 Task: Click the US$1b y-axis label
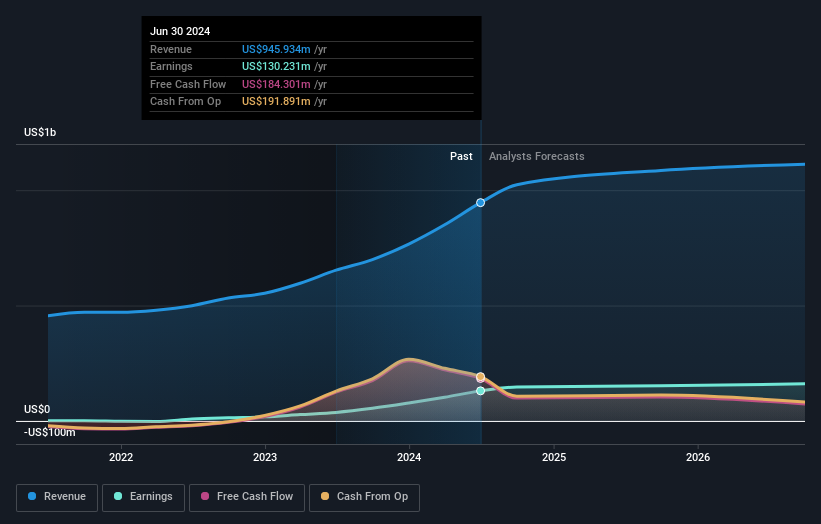coord(40,132)
